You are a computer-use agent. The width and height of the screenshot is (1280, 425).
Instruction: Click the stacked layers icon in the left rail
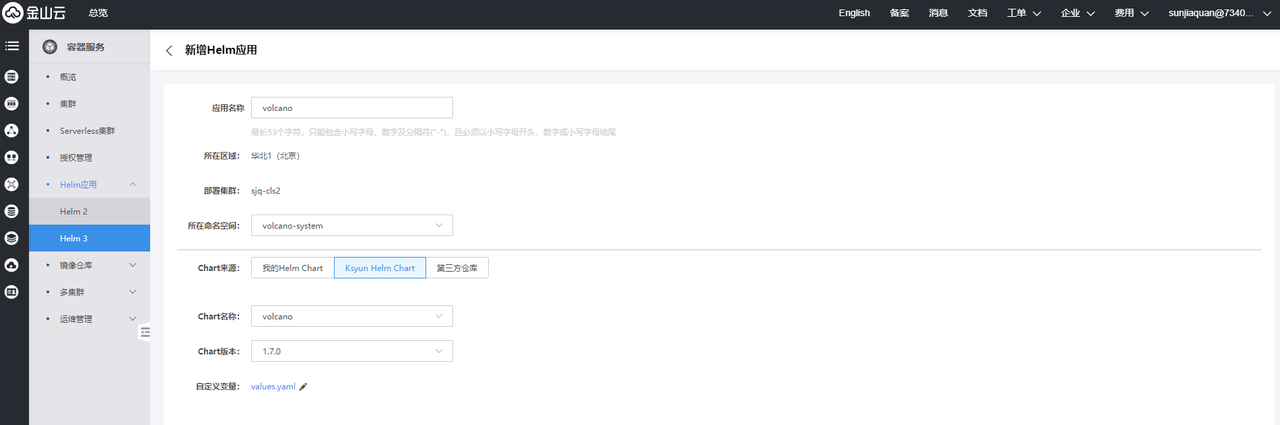12,238
